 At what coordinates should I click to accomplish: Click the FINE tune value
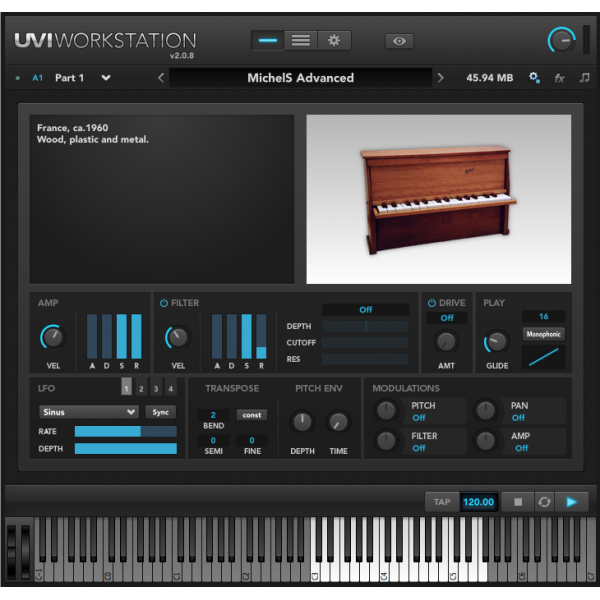(252, 440)
